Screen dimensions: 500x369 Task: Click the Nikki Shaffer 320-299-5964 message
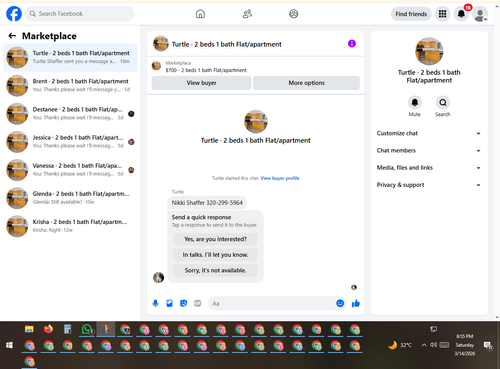click(207, 203)
